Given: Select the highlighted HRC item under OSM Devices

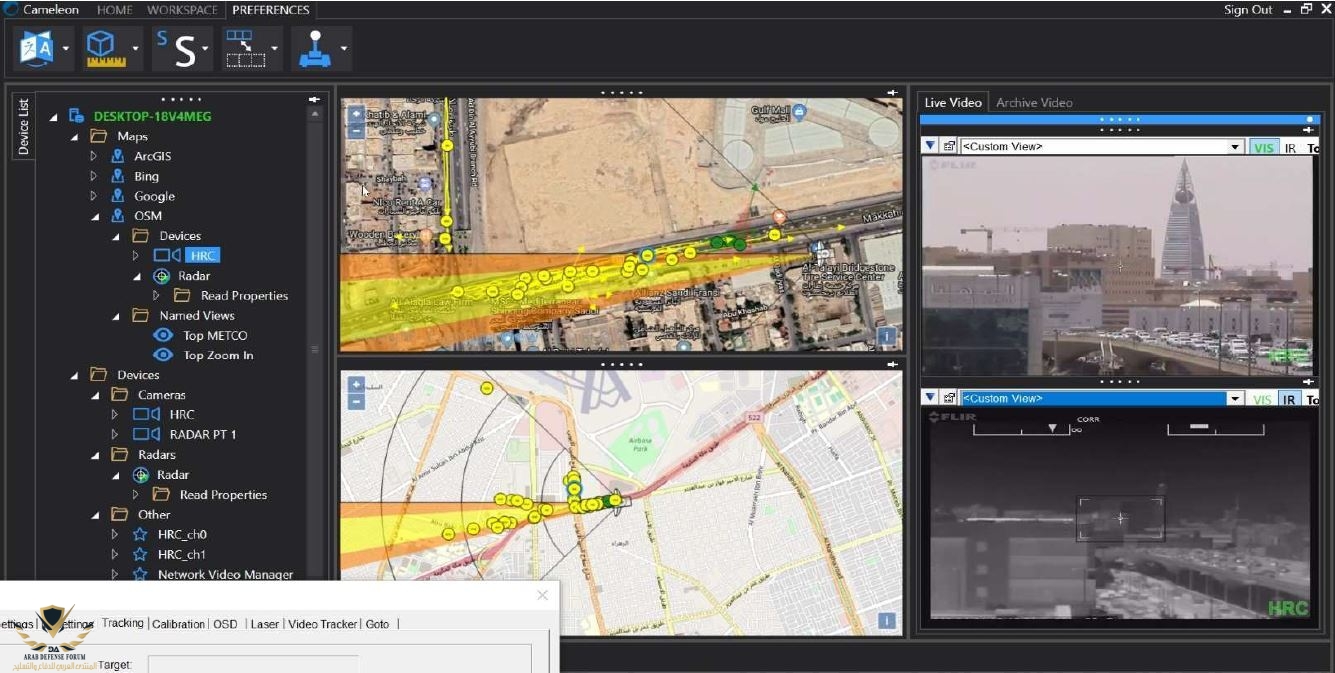Looking at the screenshot, I should tap(202, 256).
